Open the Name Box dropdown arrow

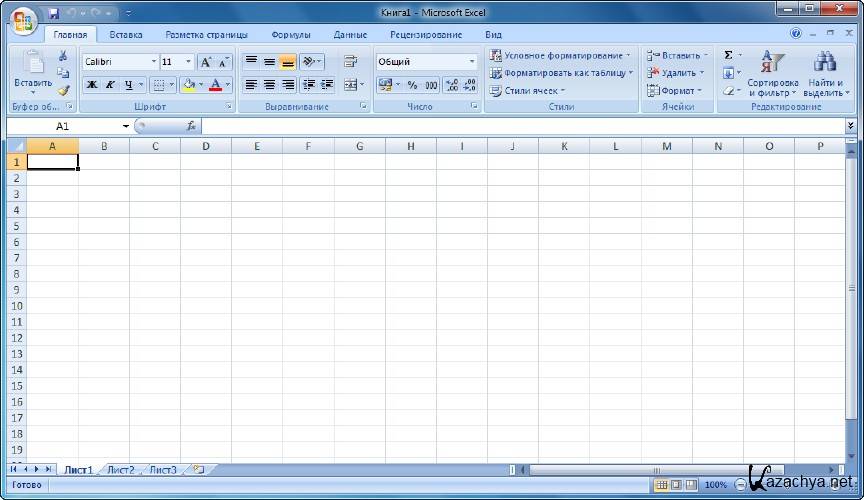(x=126, y=127)
